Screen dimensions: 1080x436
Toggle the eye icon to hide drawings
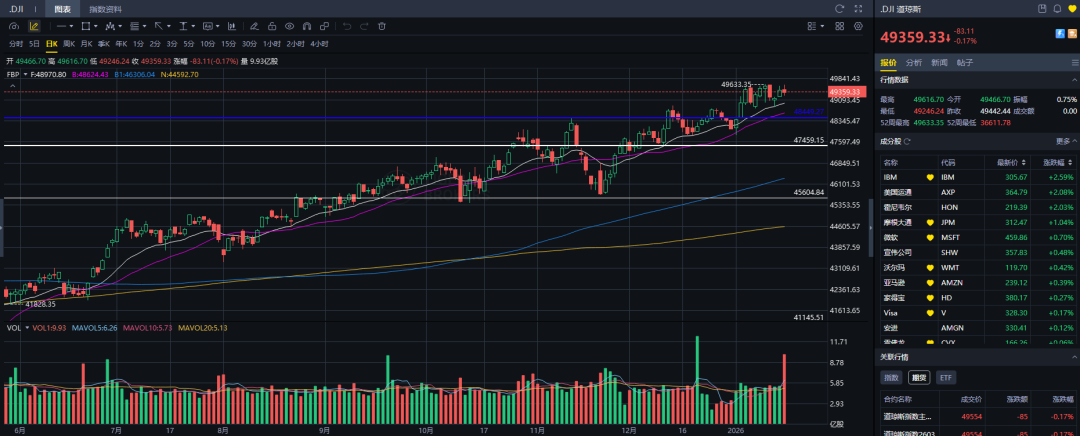[290, 26]
